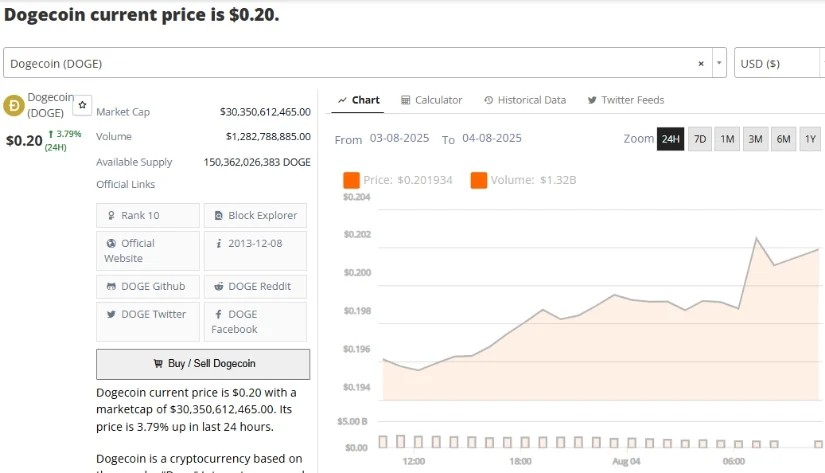825x473 pixels.
Task: Open the Historical Data tab
Action: point(525,100)
